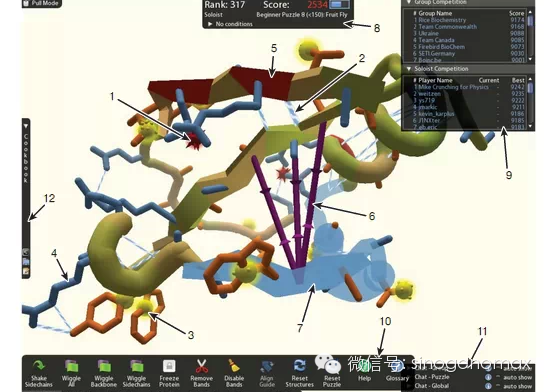The image size is (549, 392).
Task: Activate the Wiggle Backbone tool
Action: [x=104, y=374]
